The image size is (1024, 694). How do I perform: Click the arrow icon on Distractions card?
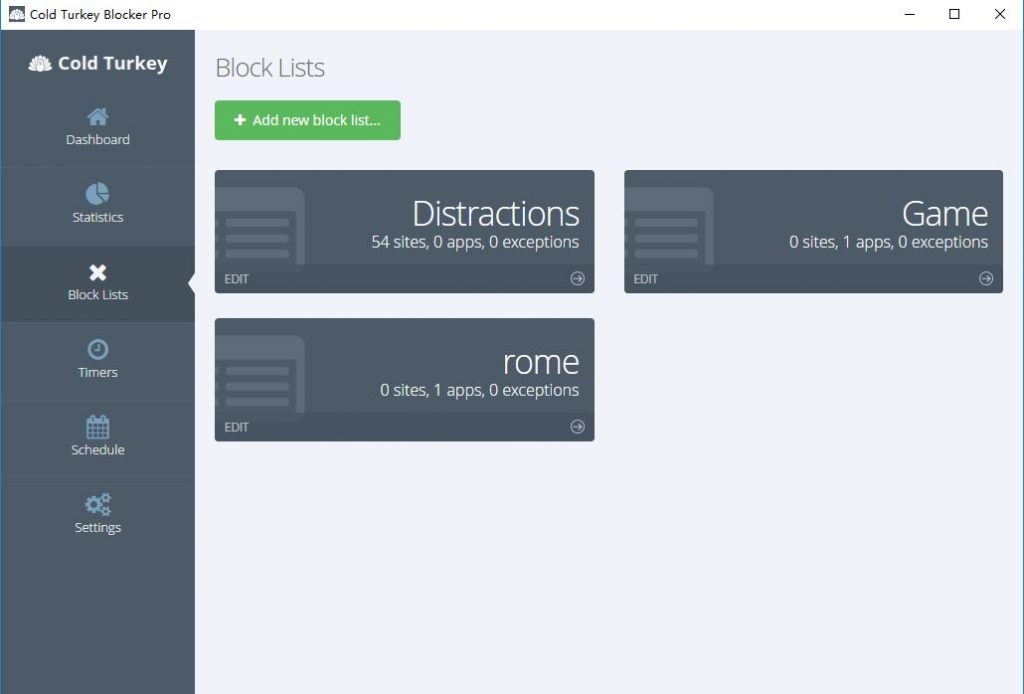[577, 279]
